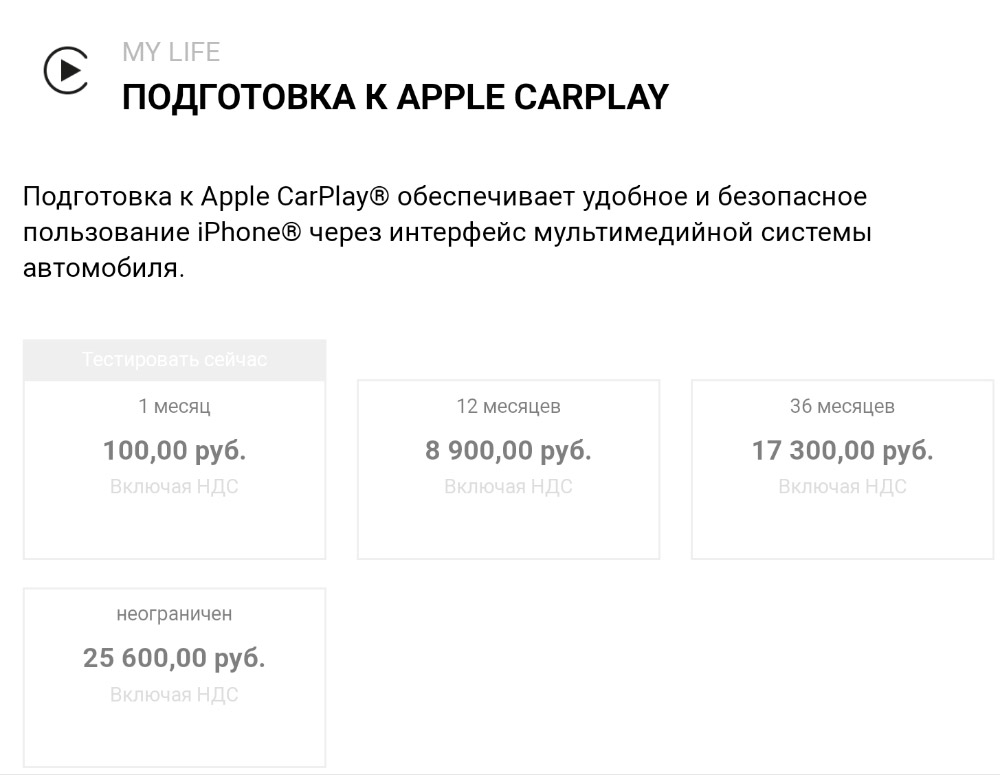Viewport: 1000px width, 775px height.
Task: Click the 100,00 руб. price
Action: point(174,450)
